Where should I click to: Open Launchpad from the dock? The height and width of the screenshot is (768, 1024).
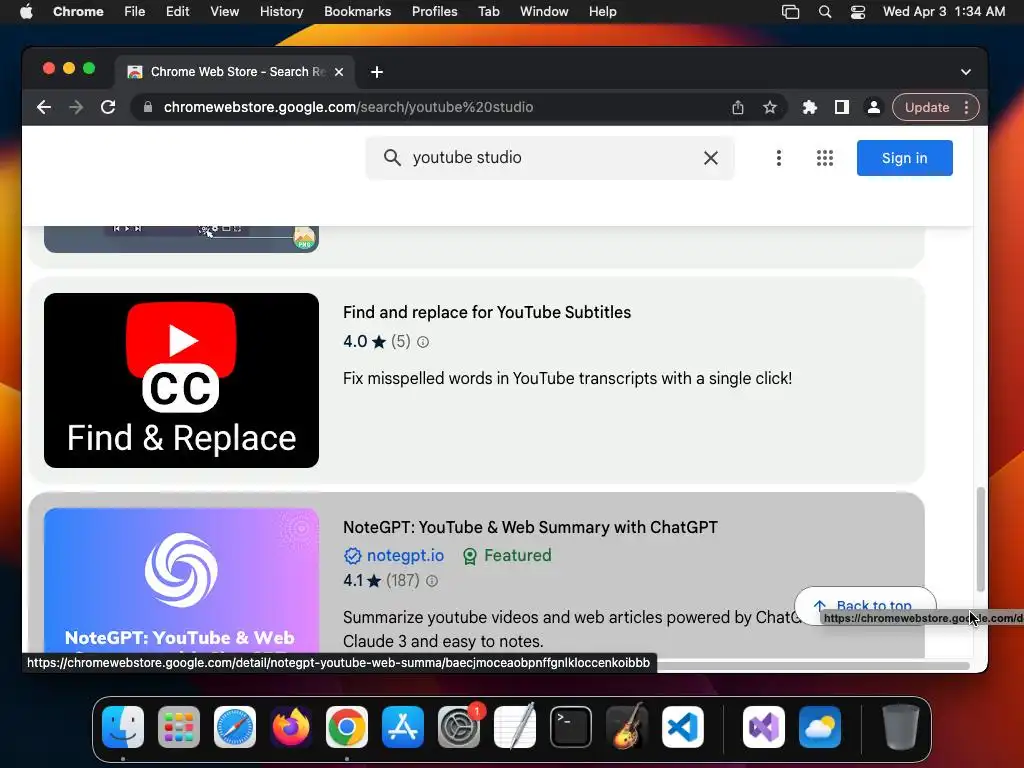[x=179, y=727]
